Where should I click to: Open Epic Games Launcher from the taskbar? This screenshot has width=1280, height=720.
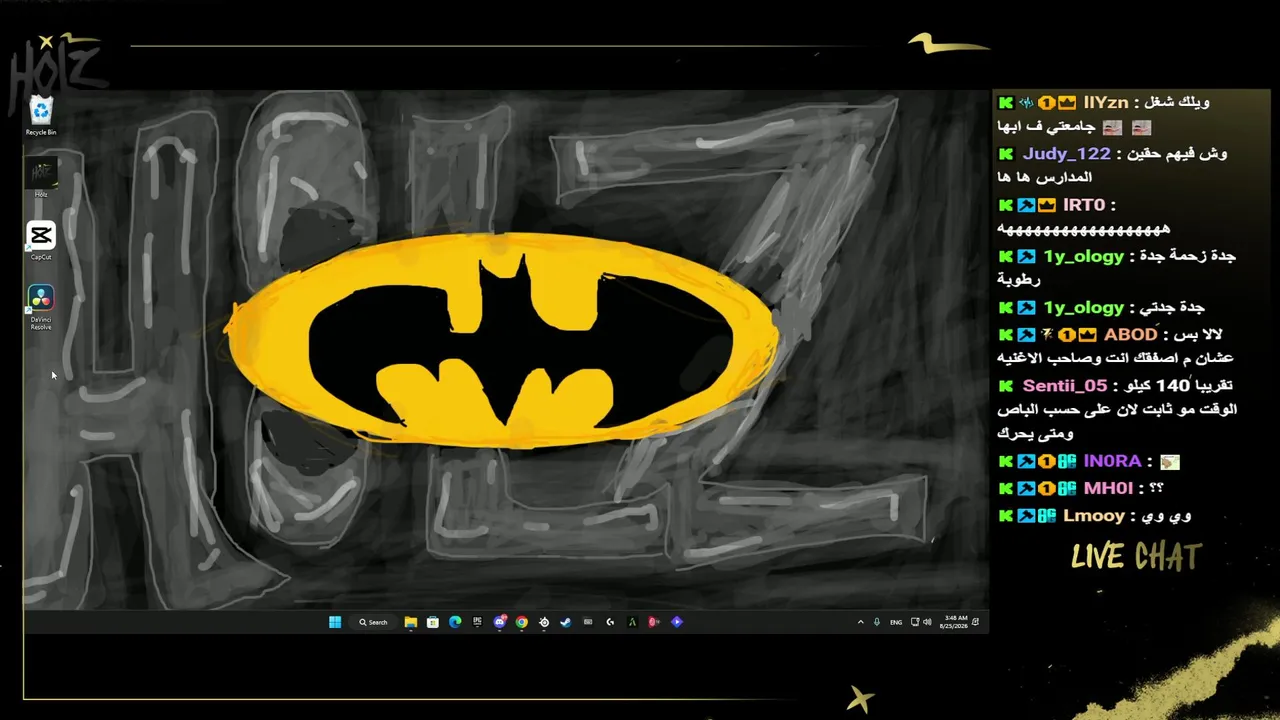click(477, 622)
